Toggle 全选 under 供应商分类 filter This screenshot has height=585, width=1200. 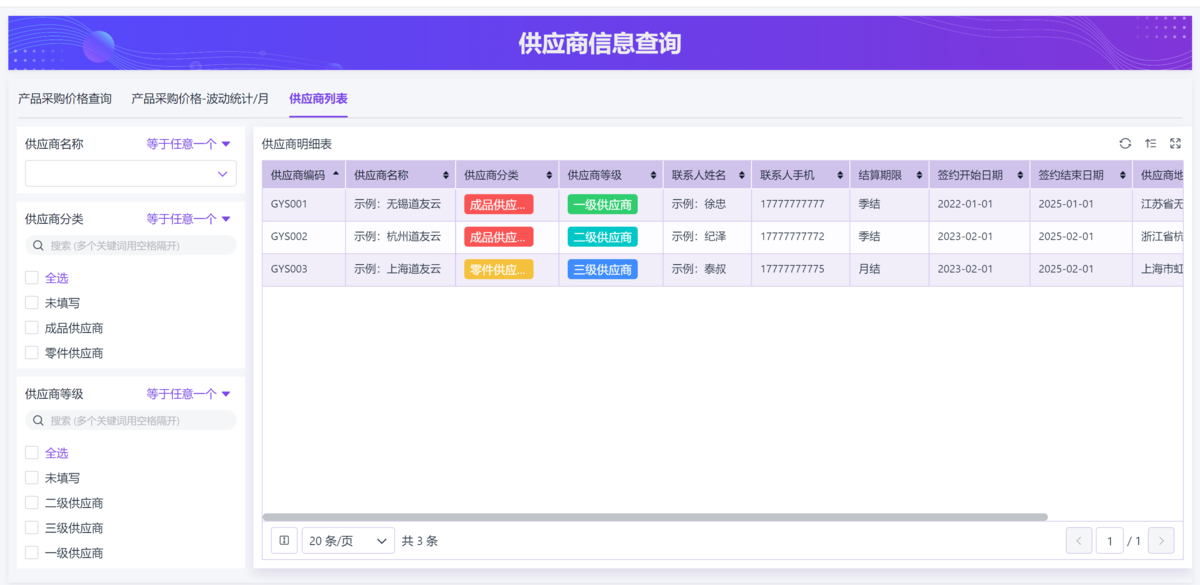pyautogui.click(x=32, y=278)
